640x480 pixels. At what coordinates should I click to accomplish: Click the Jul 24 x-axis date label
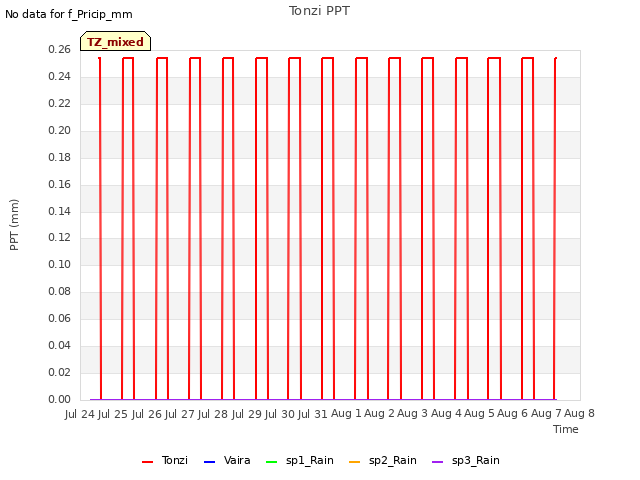pos(80,414)
